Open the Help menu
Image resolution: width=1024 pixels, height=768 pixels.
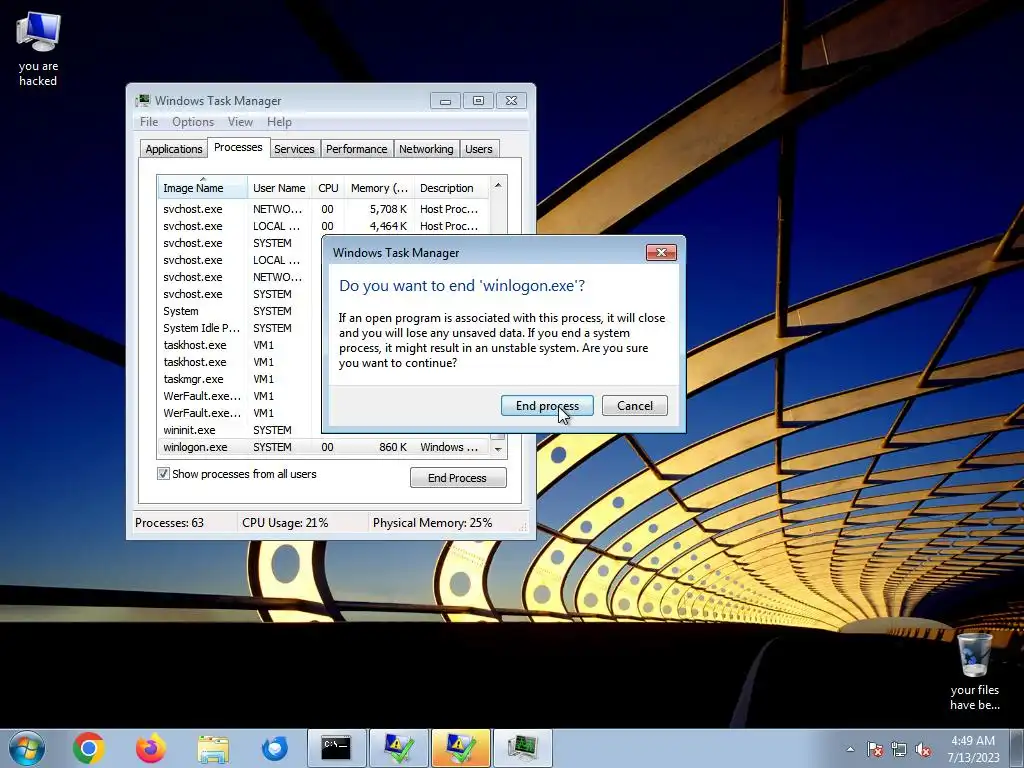[x=279, y=122]
